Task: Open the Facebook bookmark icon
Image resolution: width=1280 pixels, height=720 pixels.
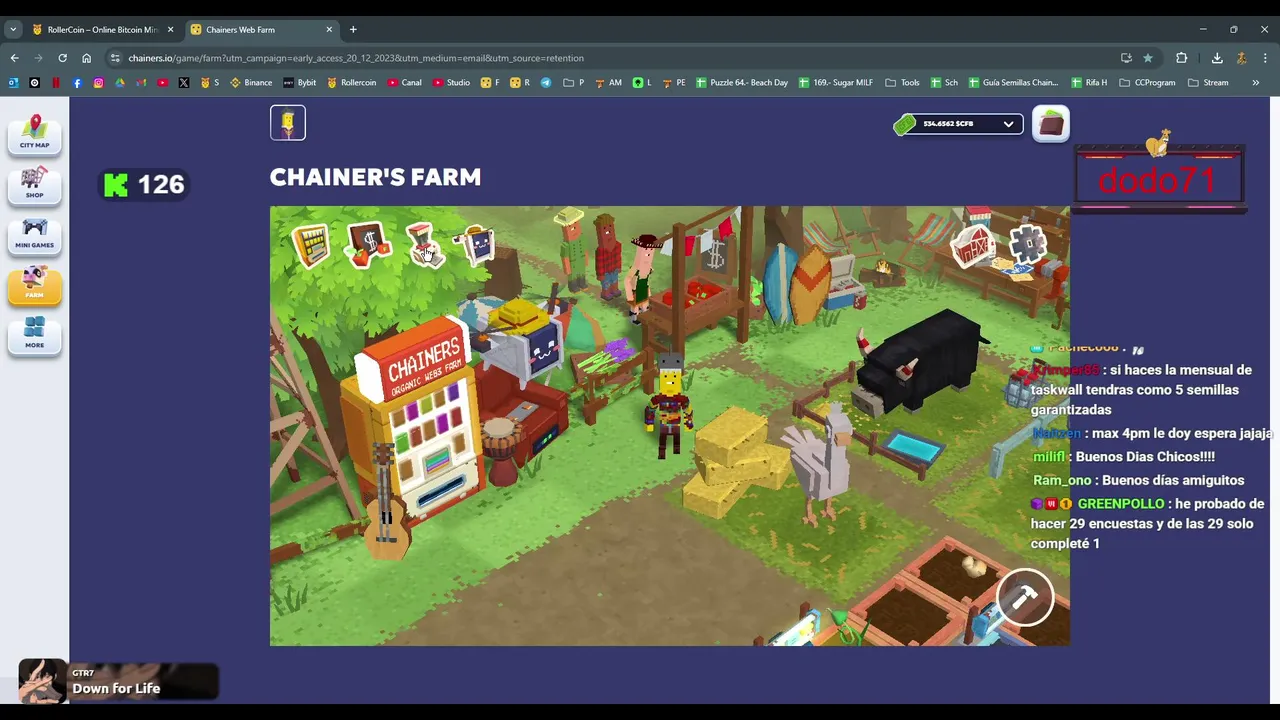Action: click(77, 83)
